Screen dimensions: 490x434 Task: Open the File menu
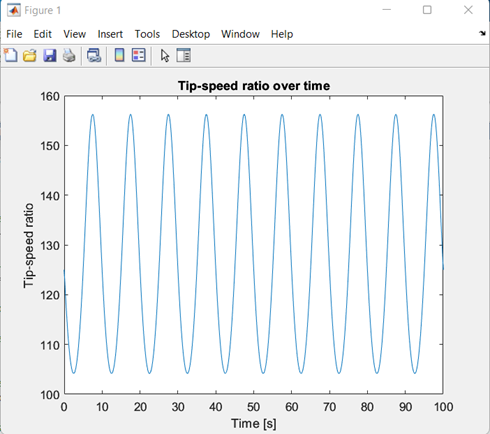pos(14,34)
